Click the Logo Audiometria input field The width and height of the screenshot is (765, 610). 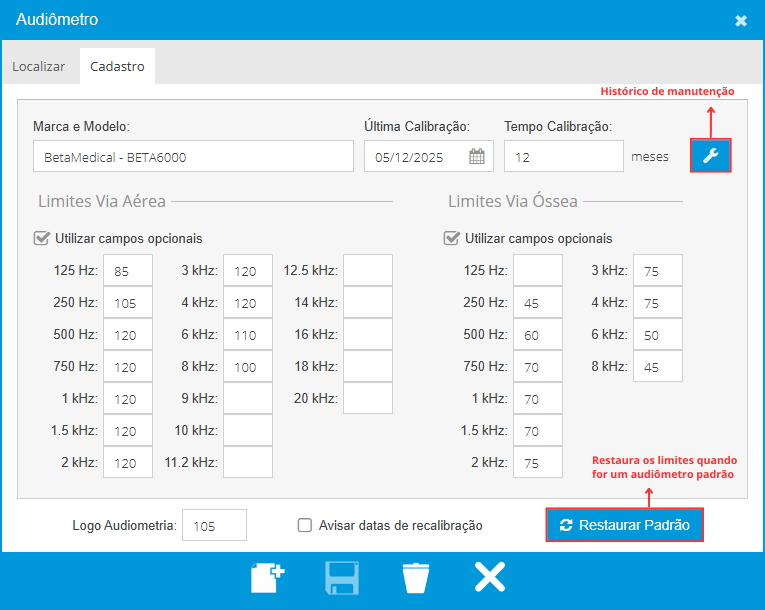click(214, 525)
